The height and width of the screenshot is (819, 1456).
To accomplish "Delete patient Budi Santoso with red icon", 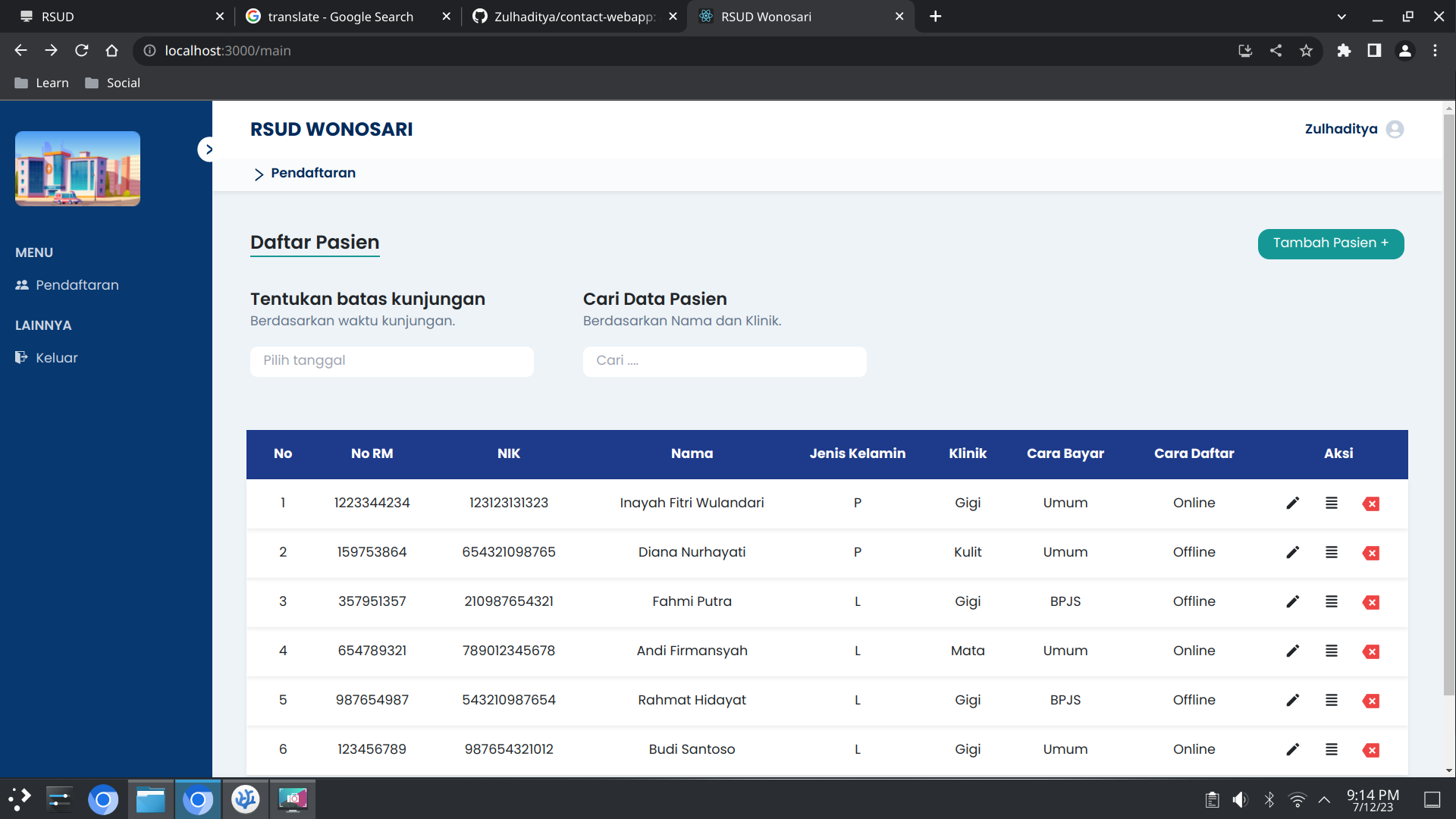I will [x=1371, y=750].
